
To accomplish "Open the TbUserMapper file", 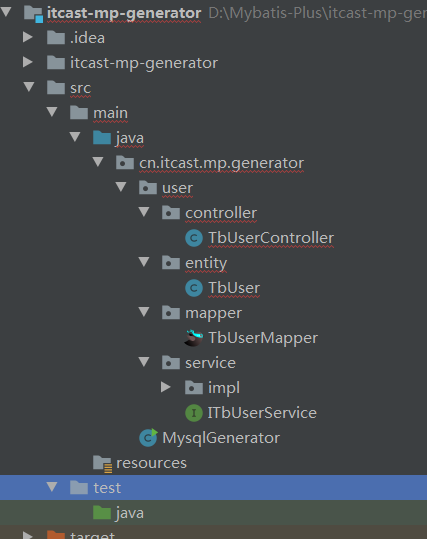I will pyautogui.click(x=263, y=338).
